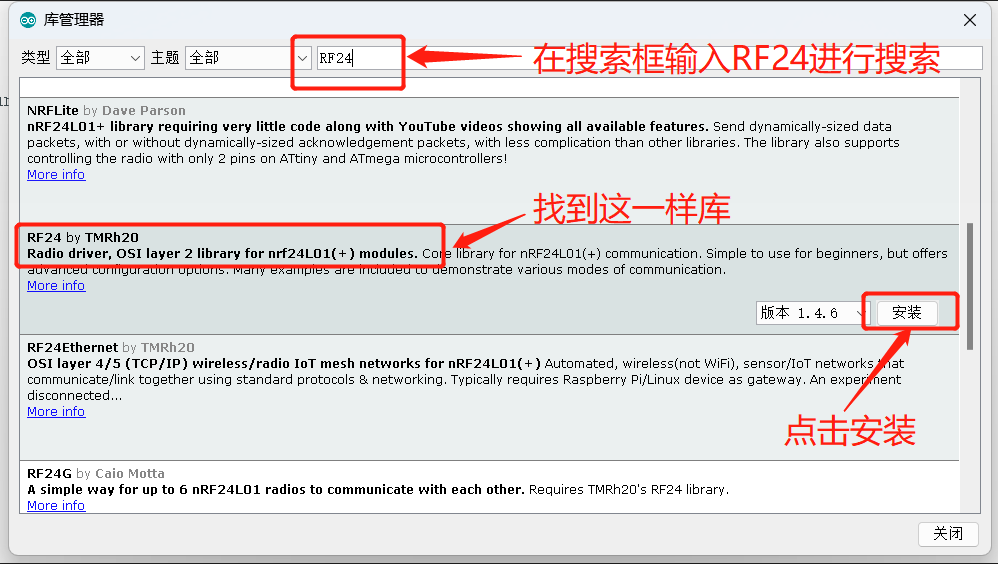The image size is (998, 564).
Task: Open More info link under RF24G
Action: (56, 505)
